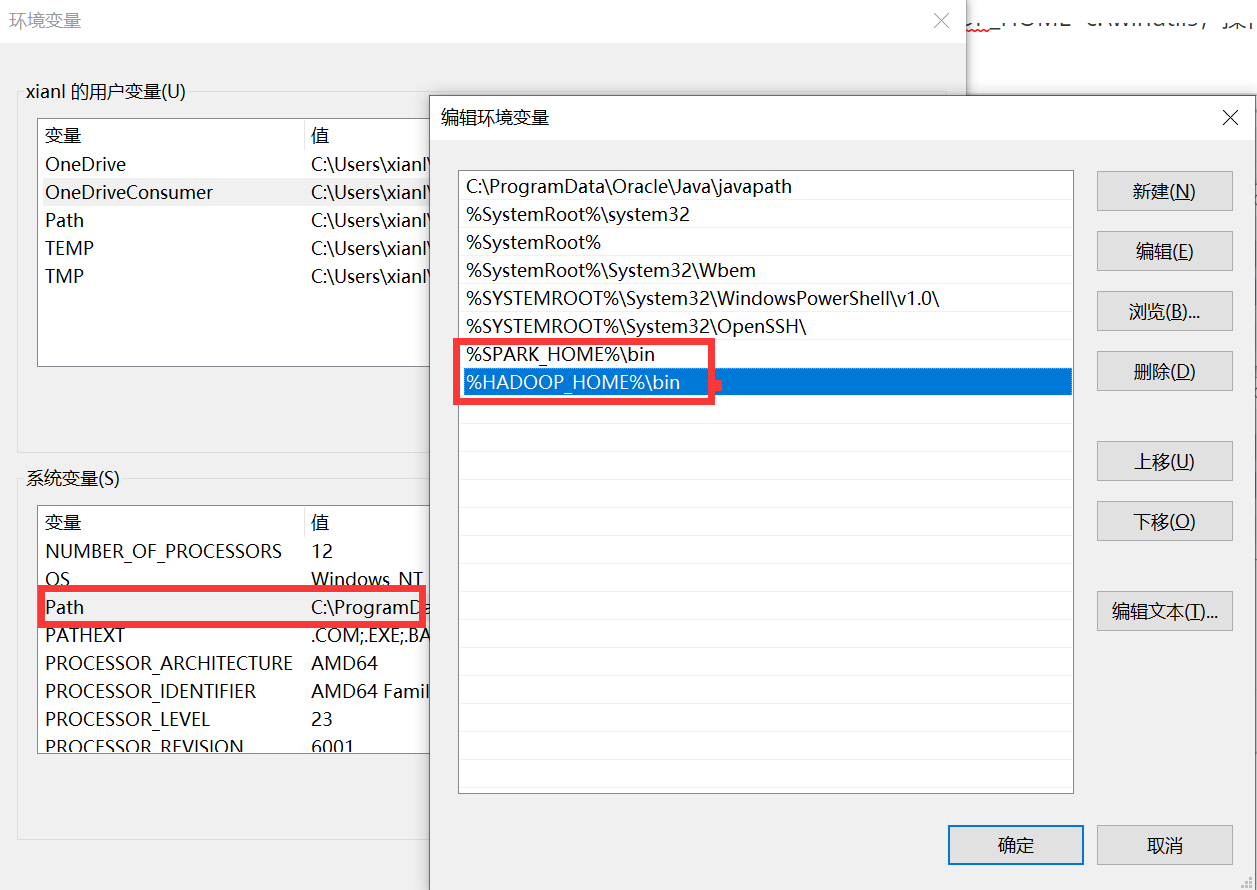Click the 编辑文本(T)... button
Image resolution: width=1257 pixels, height=890 pixels.
point(1164,611)
